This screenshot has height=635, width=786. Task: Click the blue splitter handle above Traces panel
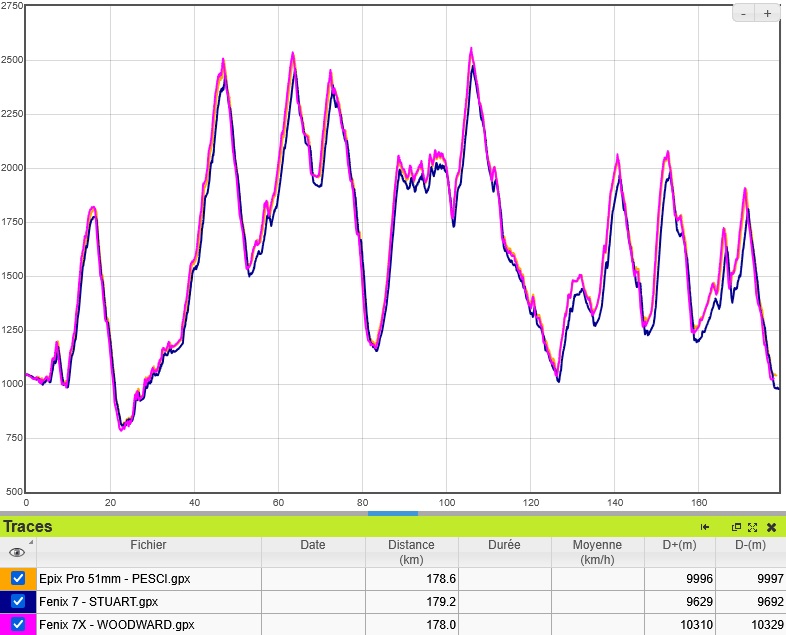pos(392,513)
